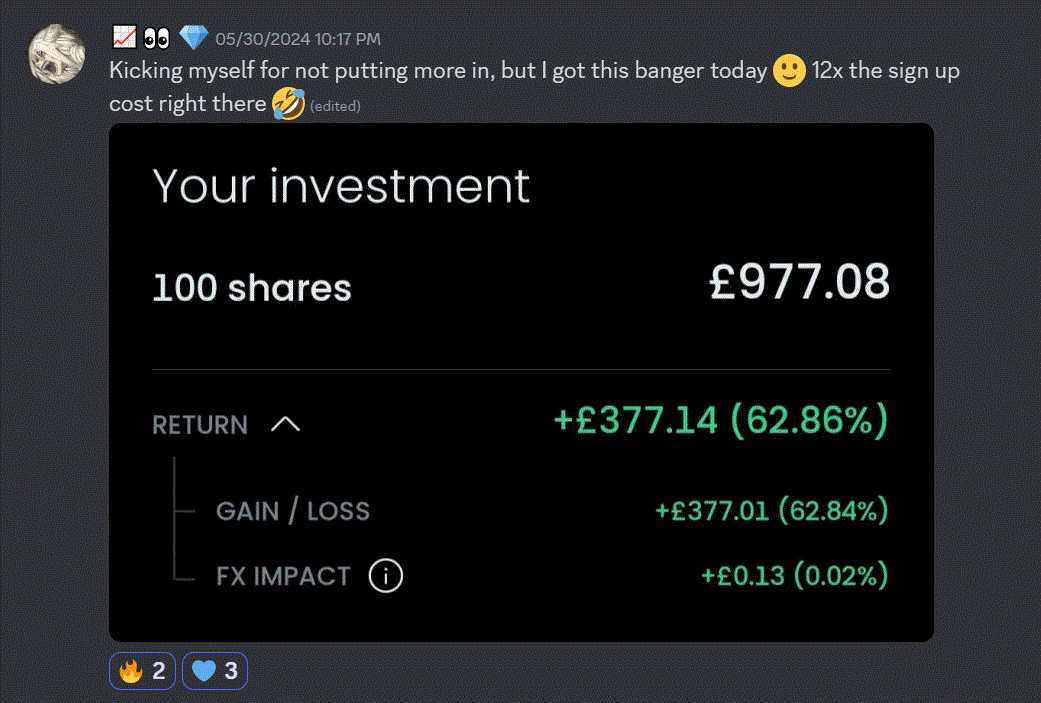The height and width of the screenshot is (703, 1041).
Task: Click the 100 shares text
Action: [251, 288]
